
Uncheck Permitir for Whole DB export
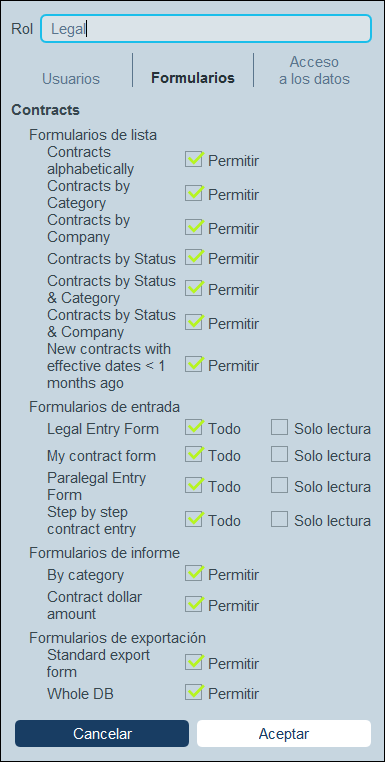[x=193, y=692]
